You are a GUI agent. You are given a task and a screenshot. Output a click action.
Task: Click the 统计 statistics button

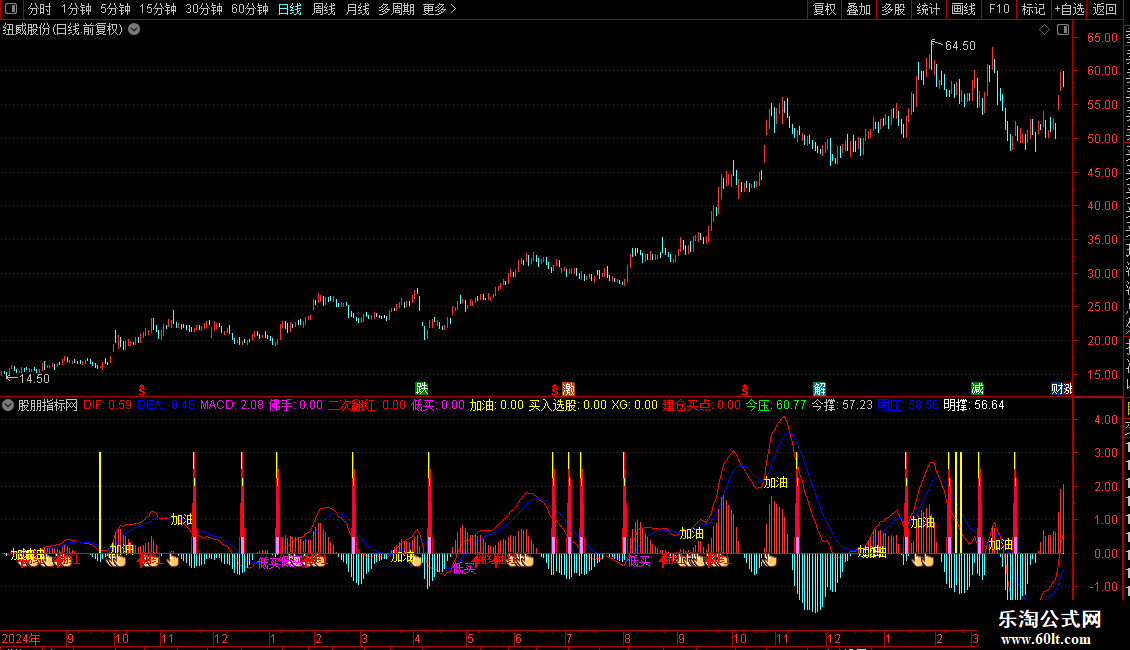(x=927, y=9)
